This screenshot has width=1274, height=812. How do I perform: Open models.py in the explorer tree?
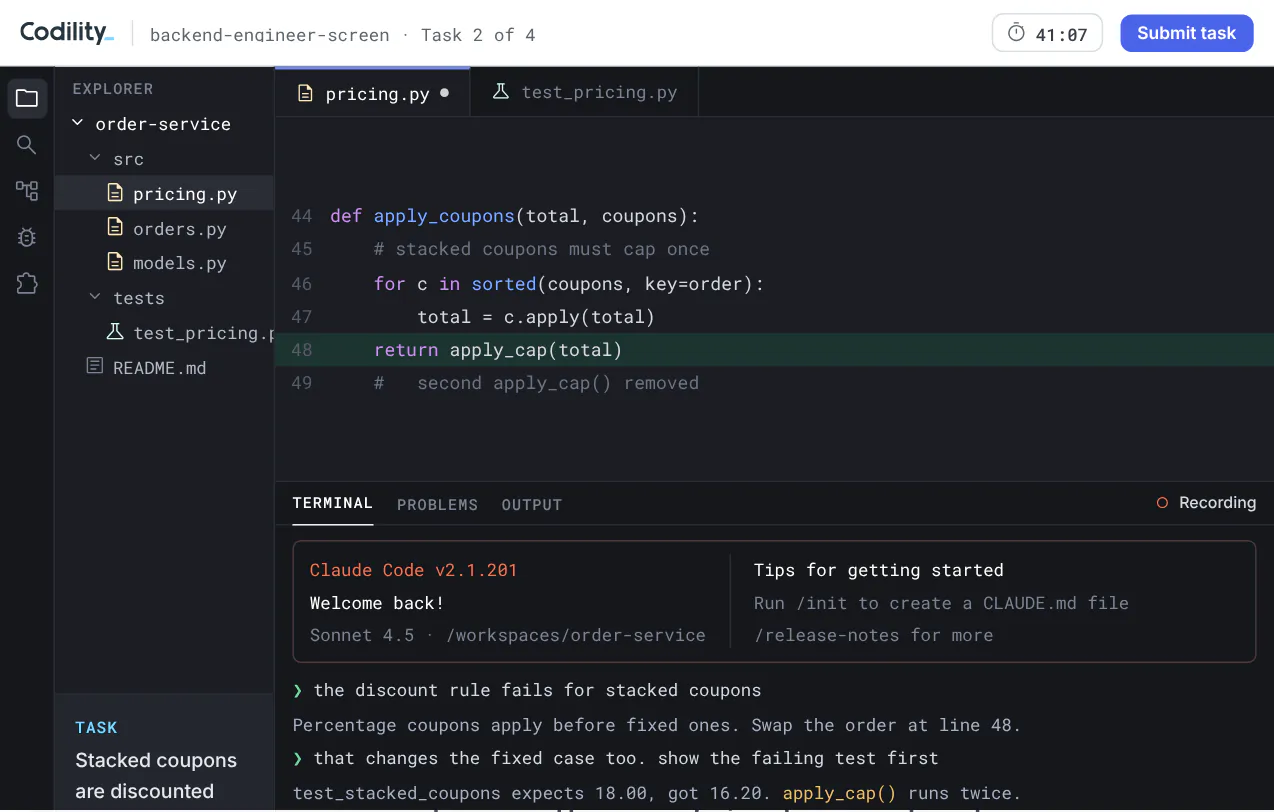(164, 263)
